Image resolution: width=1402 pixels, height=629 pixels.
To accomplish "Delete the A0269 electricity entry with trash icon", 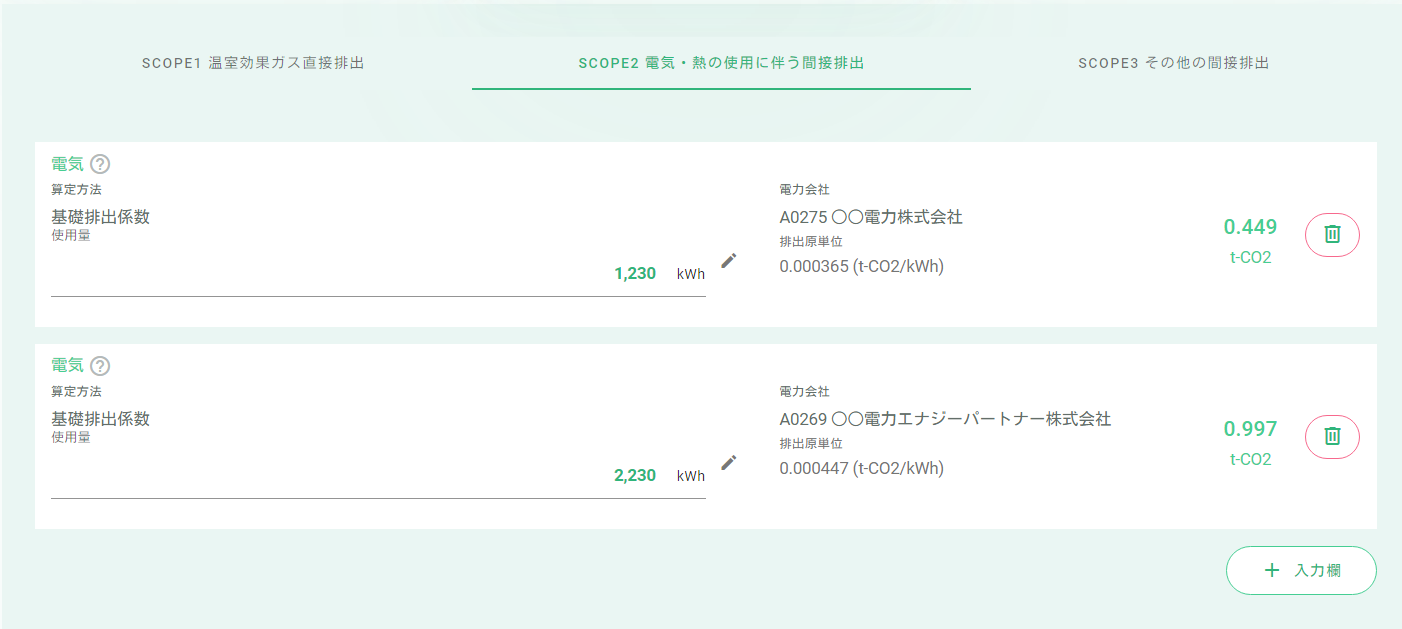I will click(x=1332, y=437).
